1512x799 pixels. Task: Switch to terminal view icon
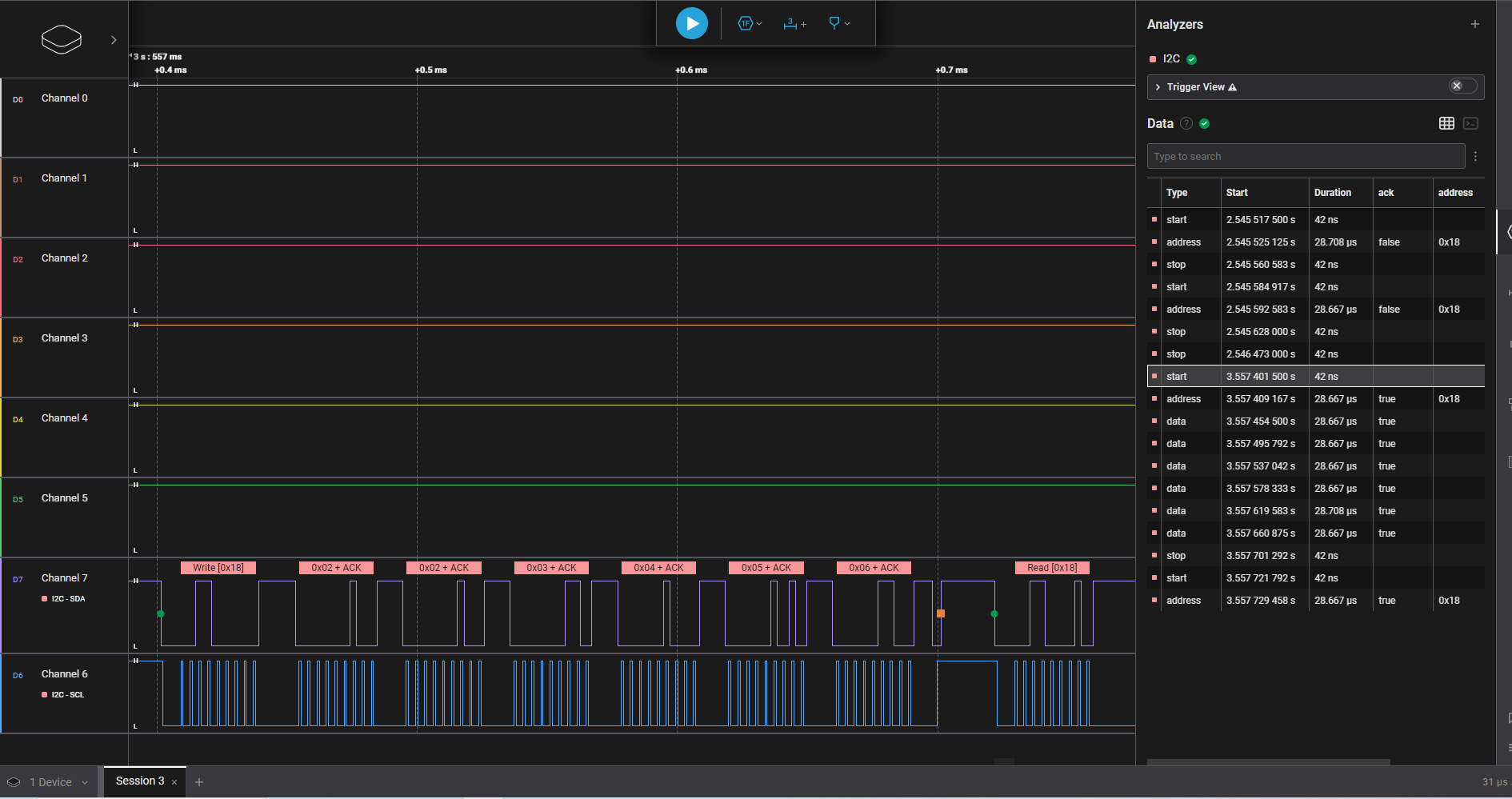pyautogui.click(x=1470, y=123)
